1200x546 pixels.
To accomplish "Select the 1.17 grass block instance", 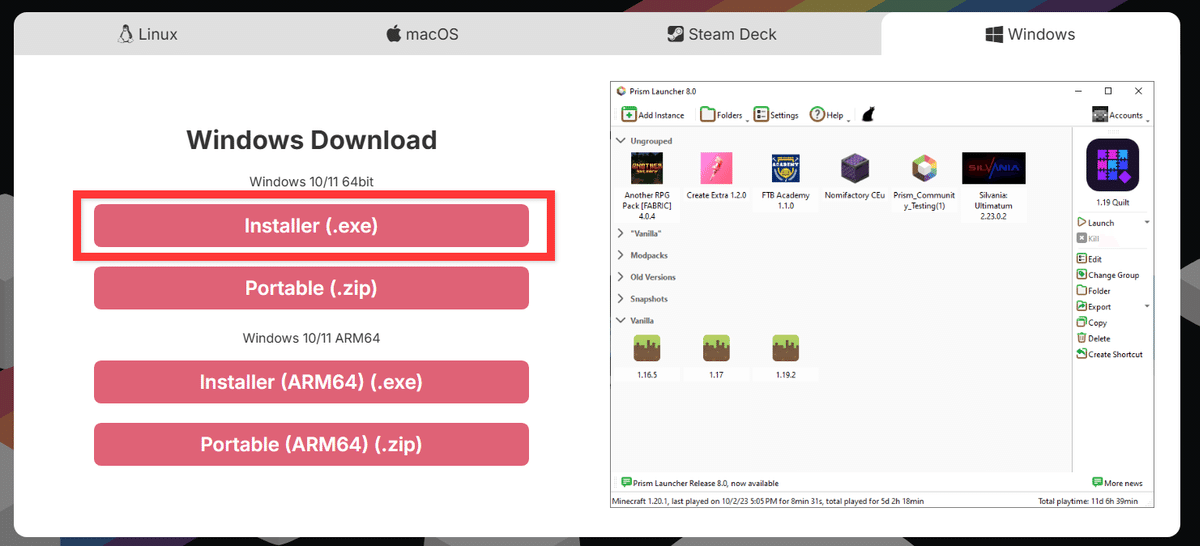I will pyautogui.click(x=716, y=348).
